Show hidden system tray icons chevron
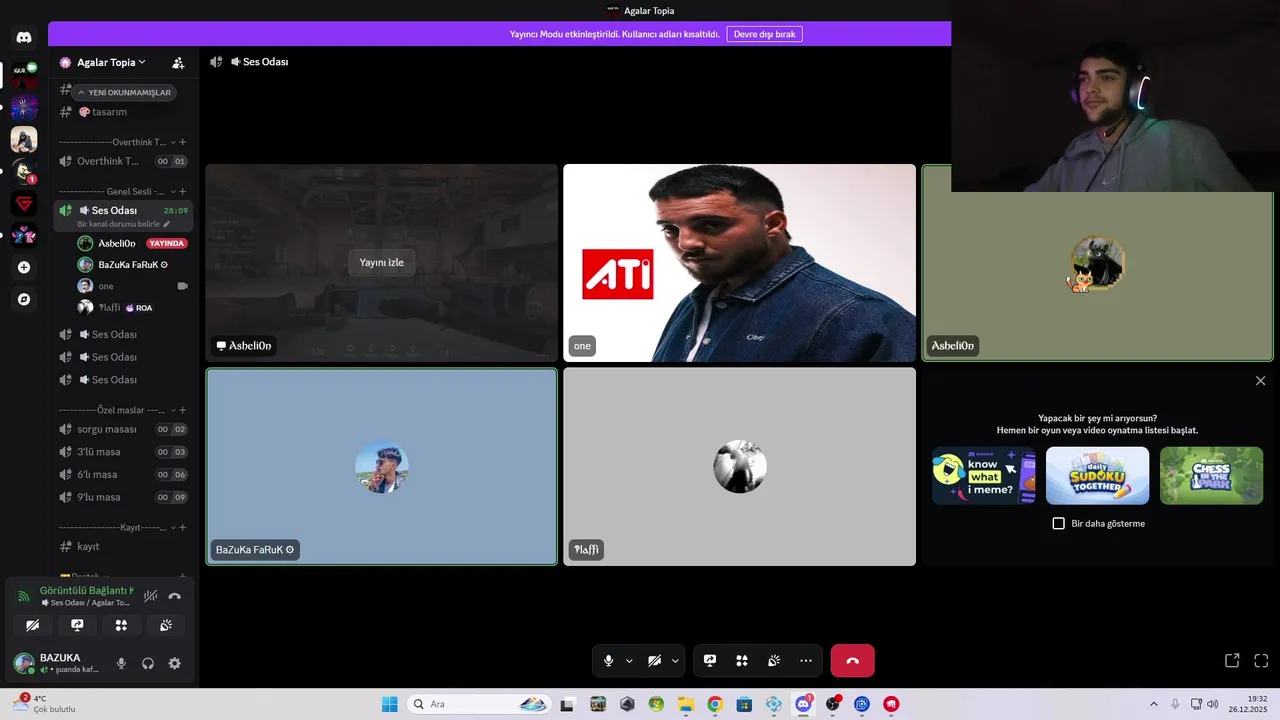This screenshot has width=1280, height=720. coord(1153,704)
